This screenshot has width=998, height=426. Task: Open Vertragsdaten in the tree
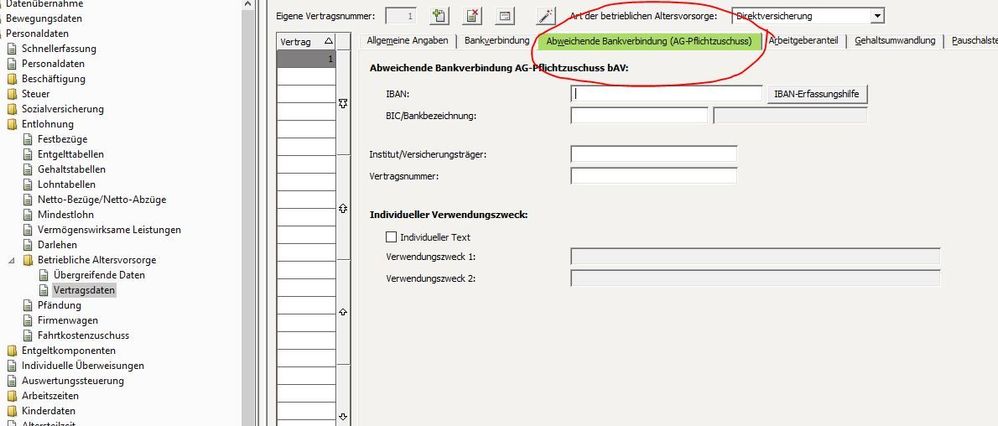coord(84,290)
